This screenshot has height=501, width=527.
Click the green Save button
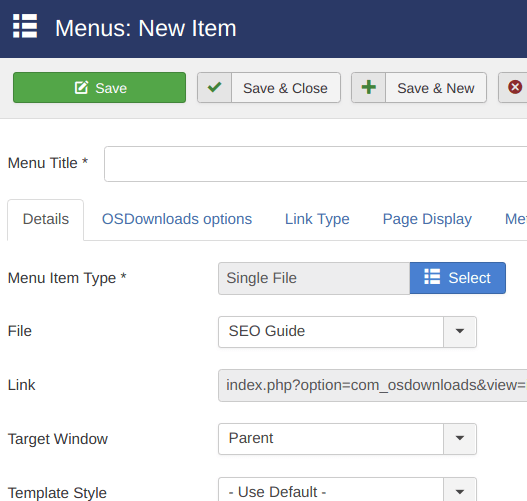99,87
